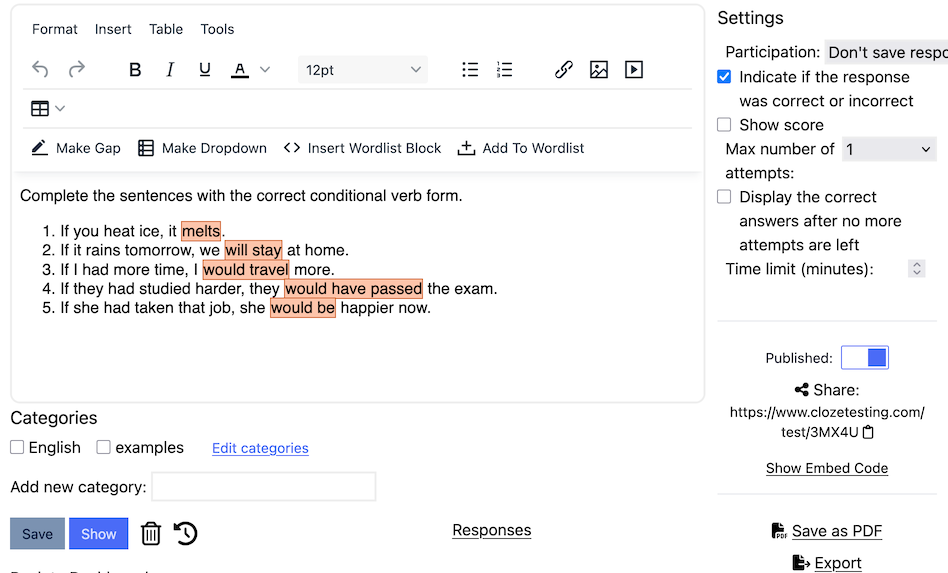Apply italic formatting
Screen dimensions: 948x573
point(170,70)
